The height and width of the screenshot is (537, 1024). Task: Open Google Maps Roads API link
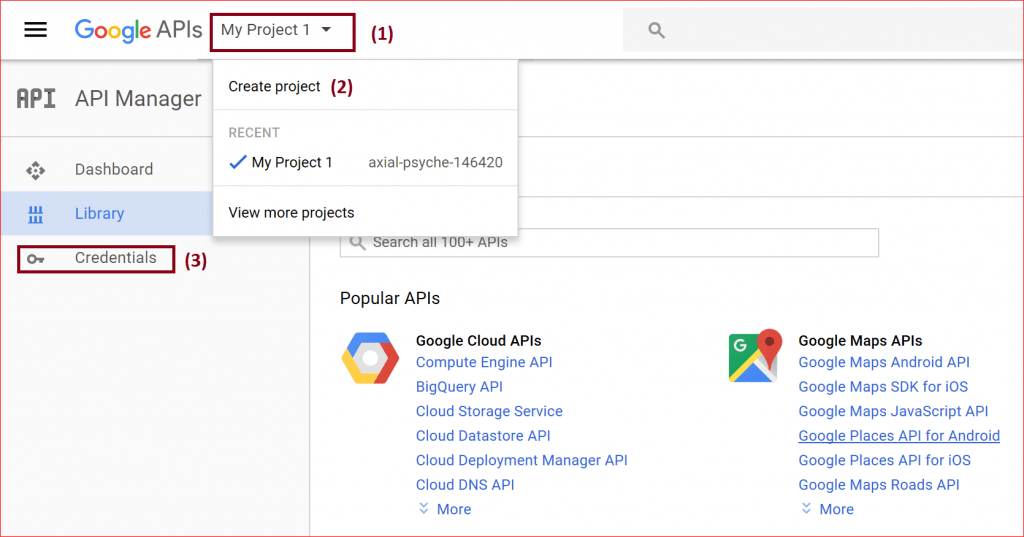click(879, 485)
